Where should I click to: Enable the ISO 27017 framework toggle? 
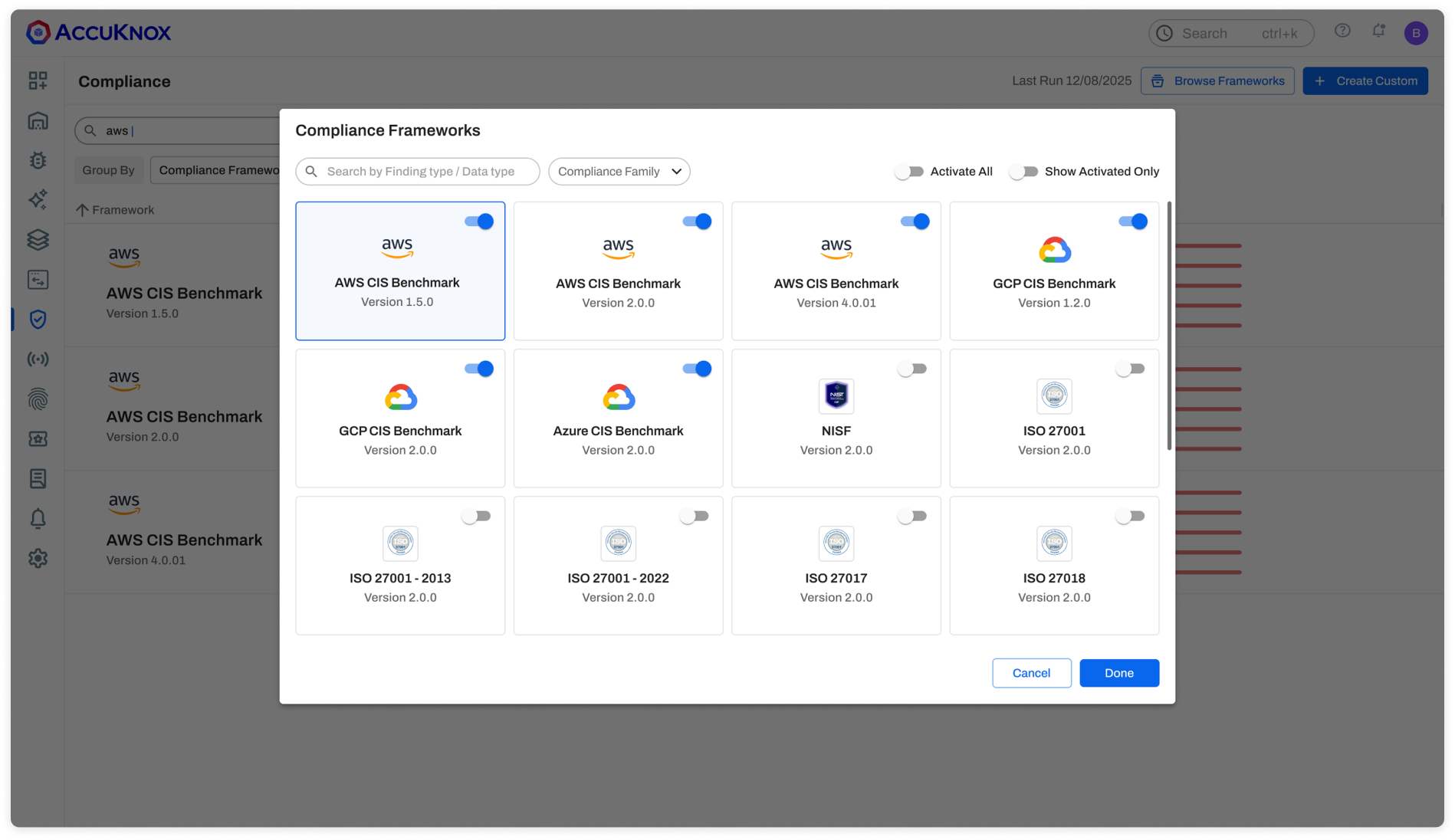point(912,516)
